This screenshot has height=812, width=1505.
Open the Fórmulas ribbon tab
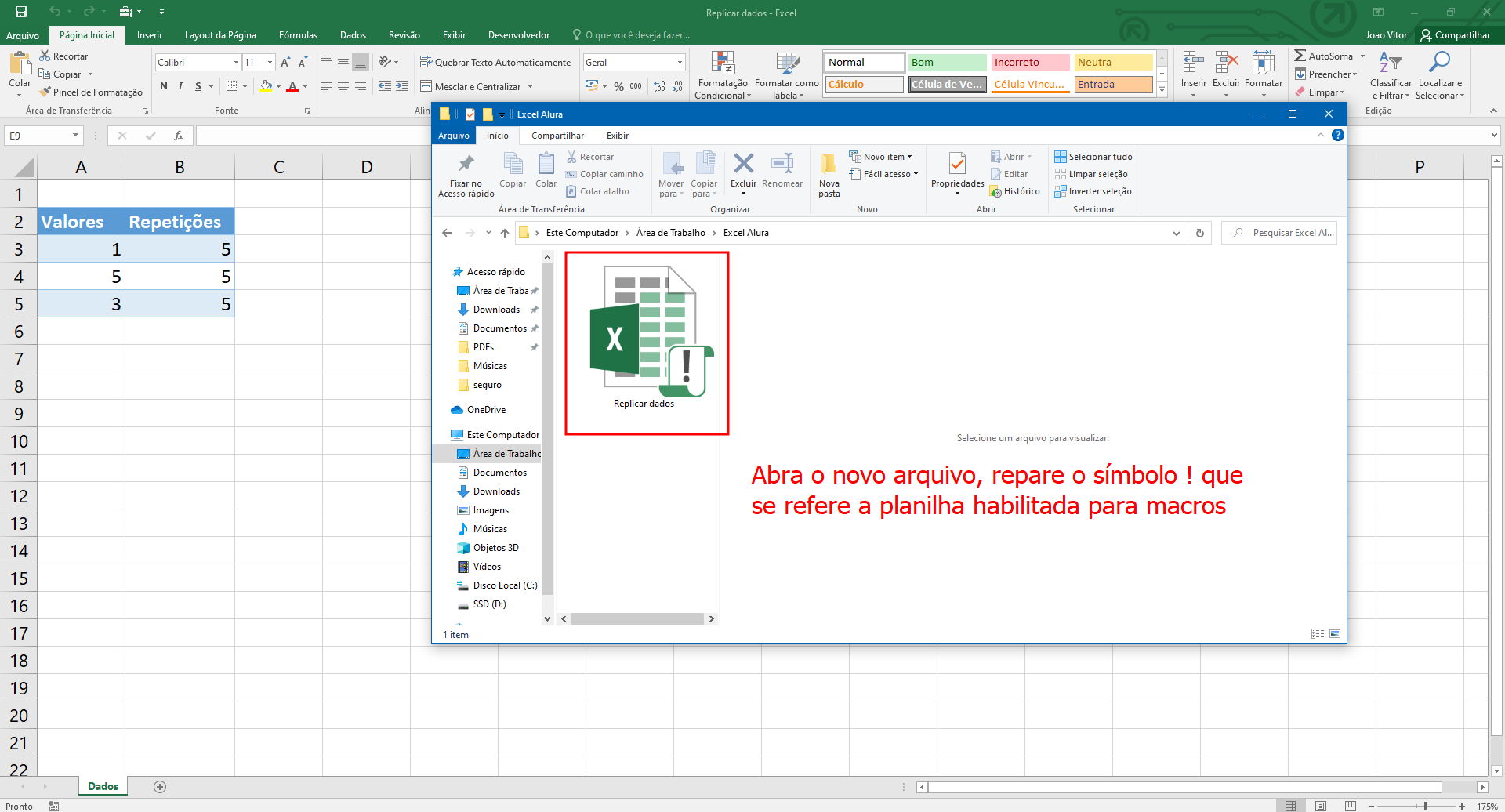[298, 35]
